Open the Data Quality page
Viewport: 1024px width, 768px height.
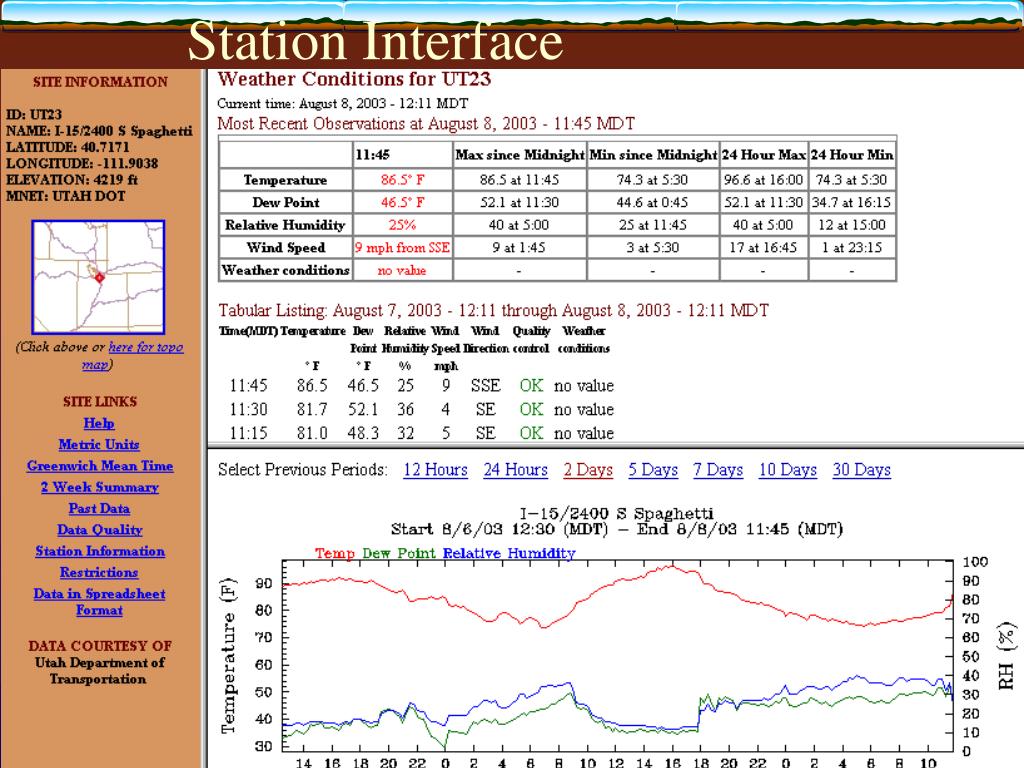pyautogui.click(x=100, y=530)
